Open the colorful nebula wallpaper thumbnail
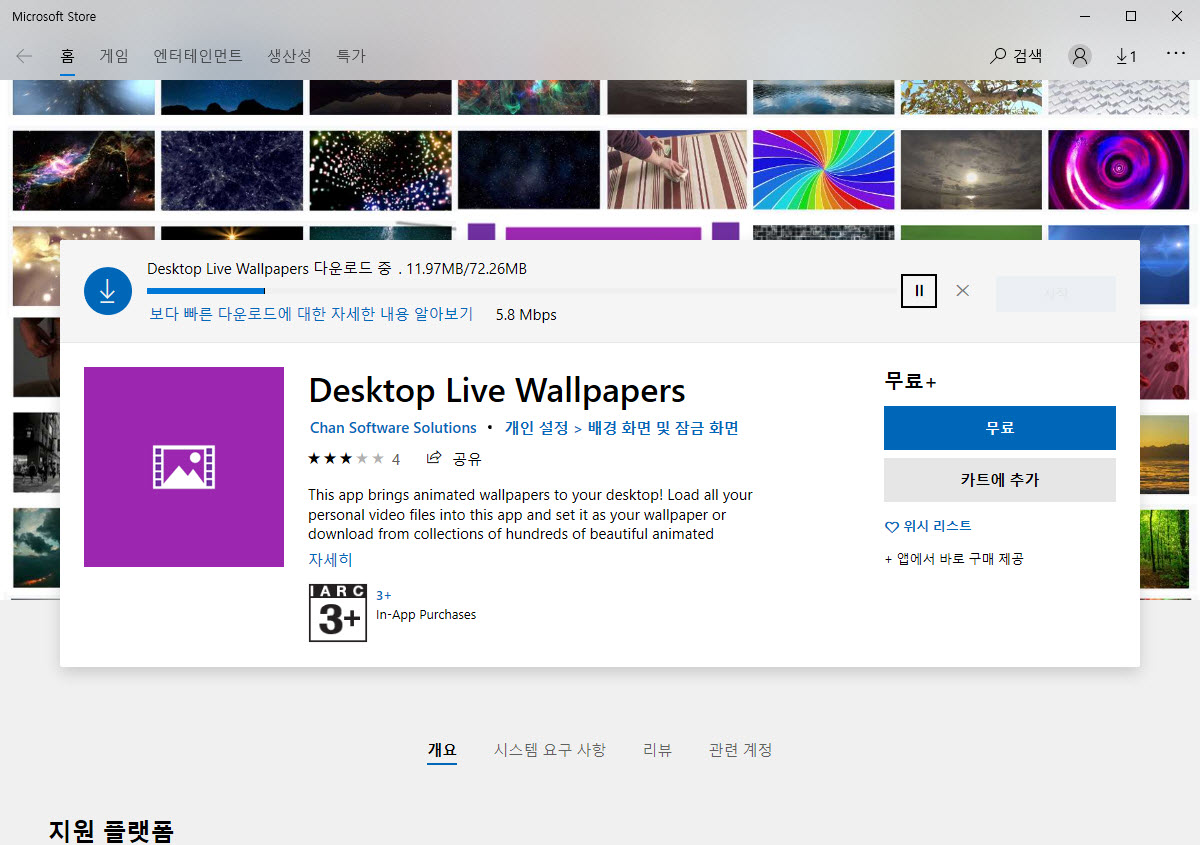Image resolution: width=1200 pixels, height=845 pixels. [83, 170]
